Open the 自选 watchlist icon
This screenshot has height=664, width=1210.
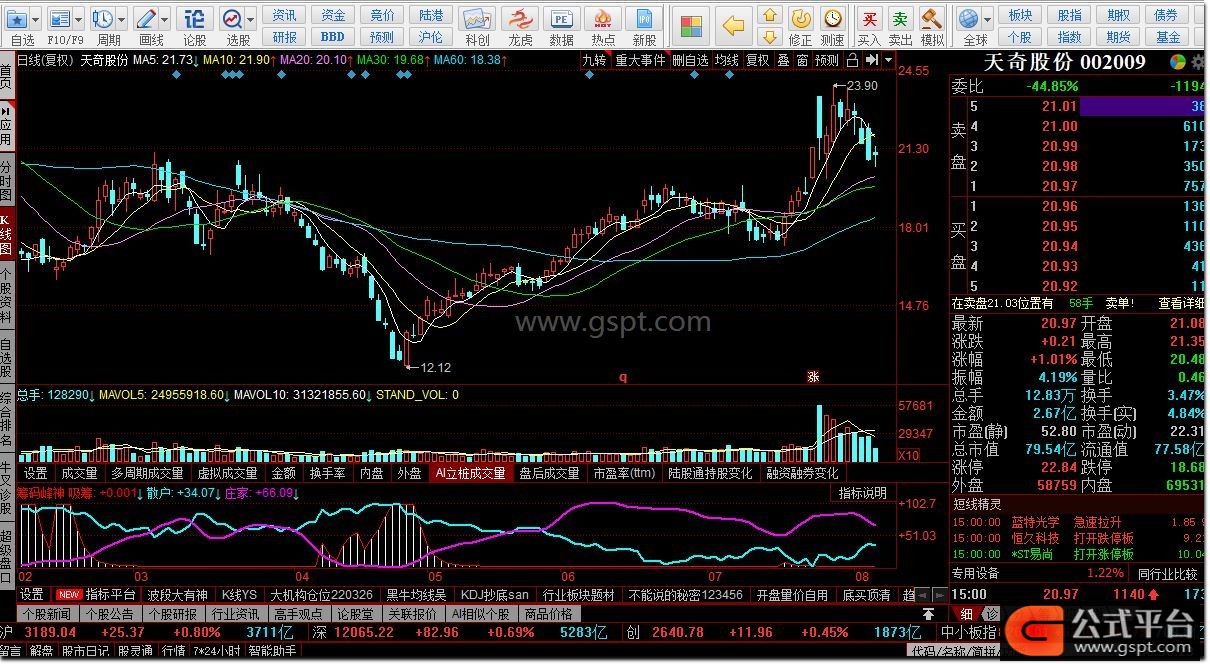(16, 19)
